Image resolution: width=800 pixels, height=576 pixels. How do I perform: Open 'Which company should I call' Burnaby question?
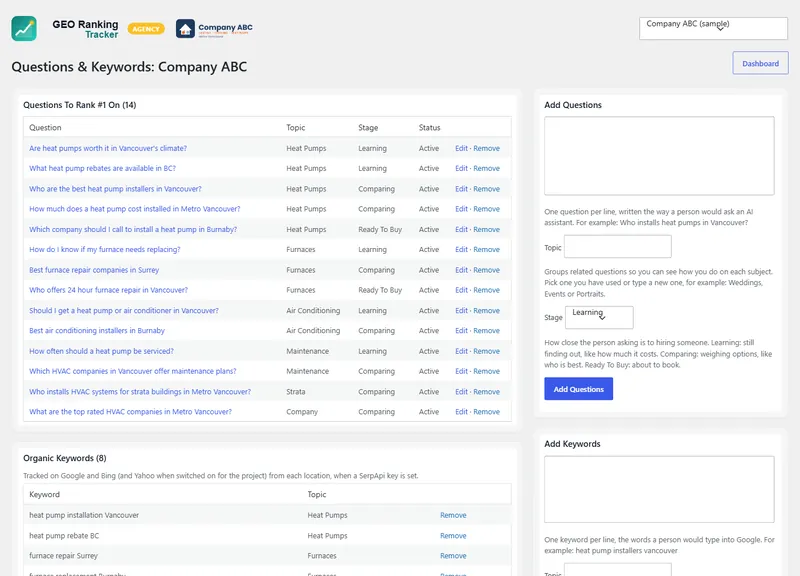click(133, 230)
